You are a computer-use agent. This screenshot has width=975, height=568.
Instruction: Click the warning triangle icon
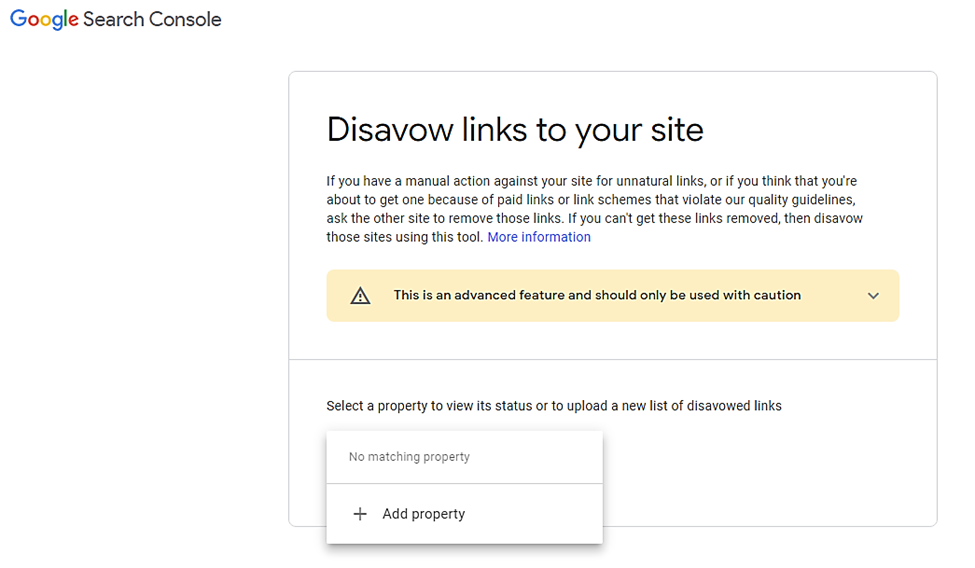tap(360, 296)
